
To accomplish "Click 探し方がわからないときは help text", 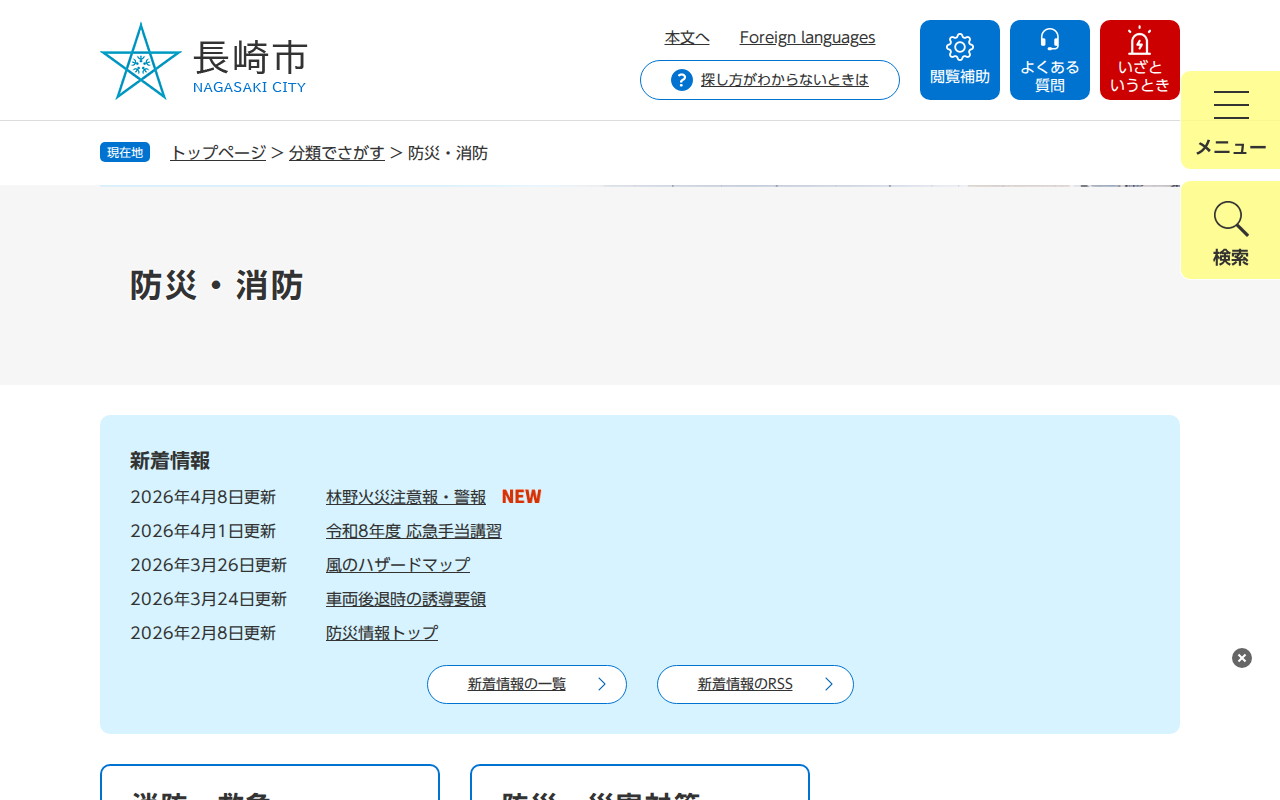I will tap(785, 80).
